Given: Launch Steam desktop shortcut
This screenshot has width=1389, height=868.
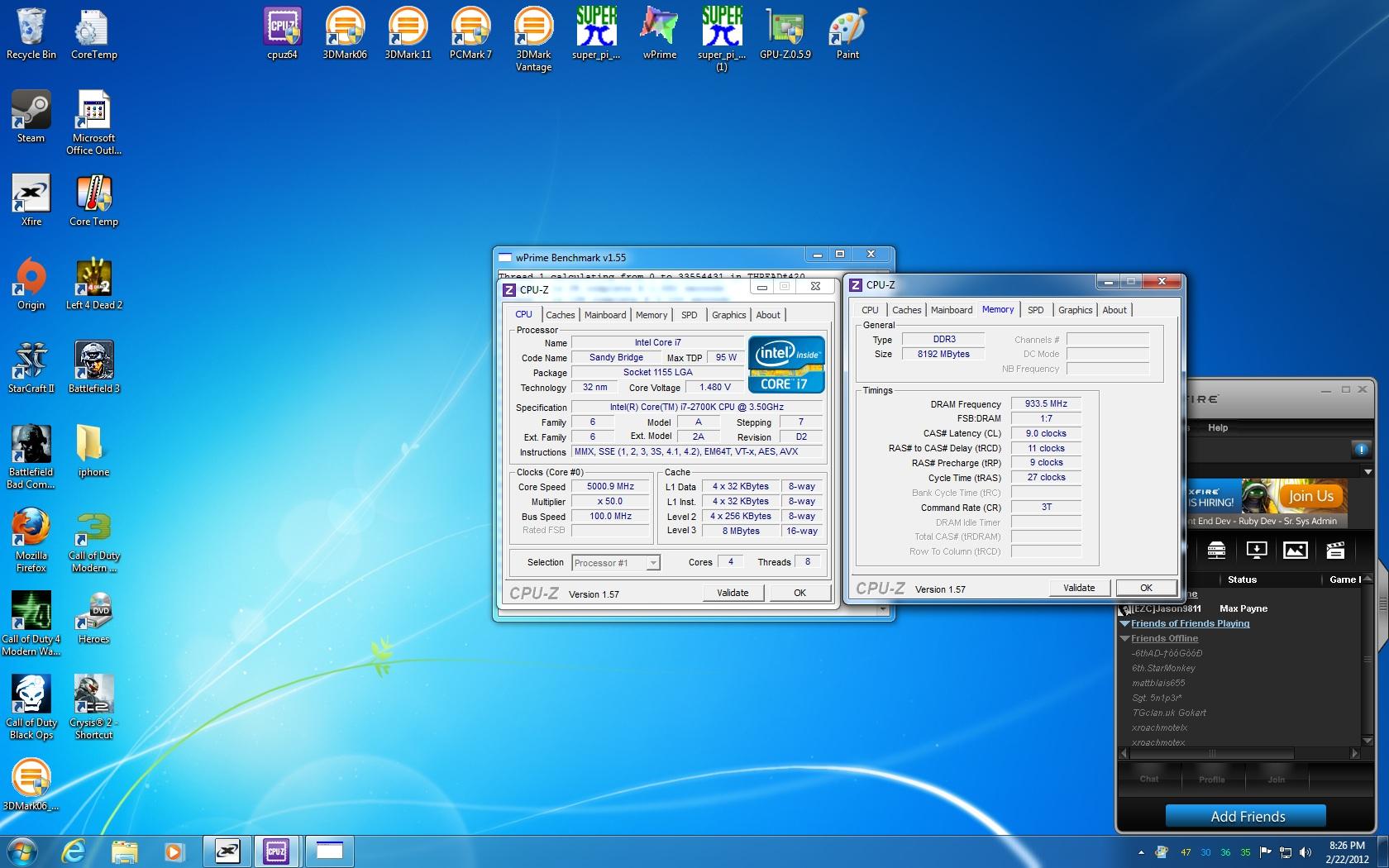Looking at the screenshot, I should pyautogui.click(x=31, y=117).
